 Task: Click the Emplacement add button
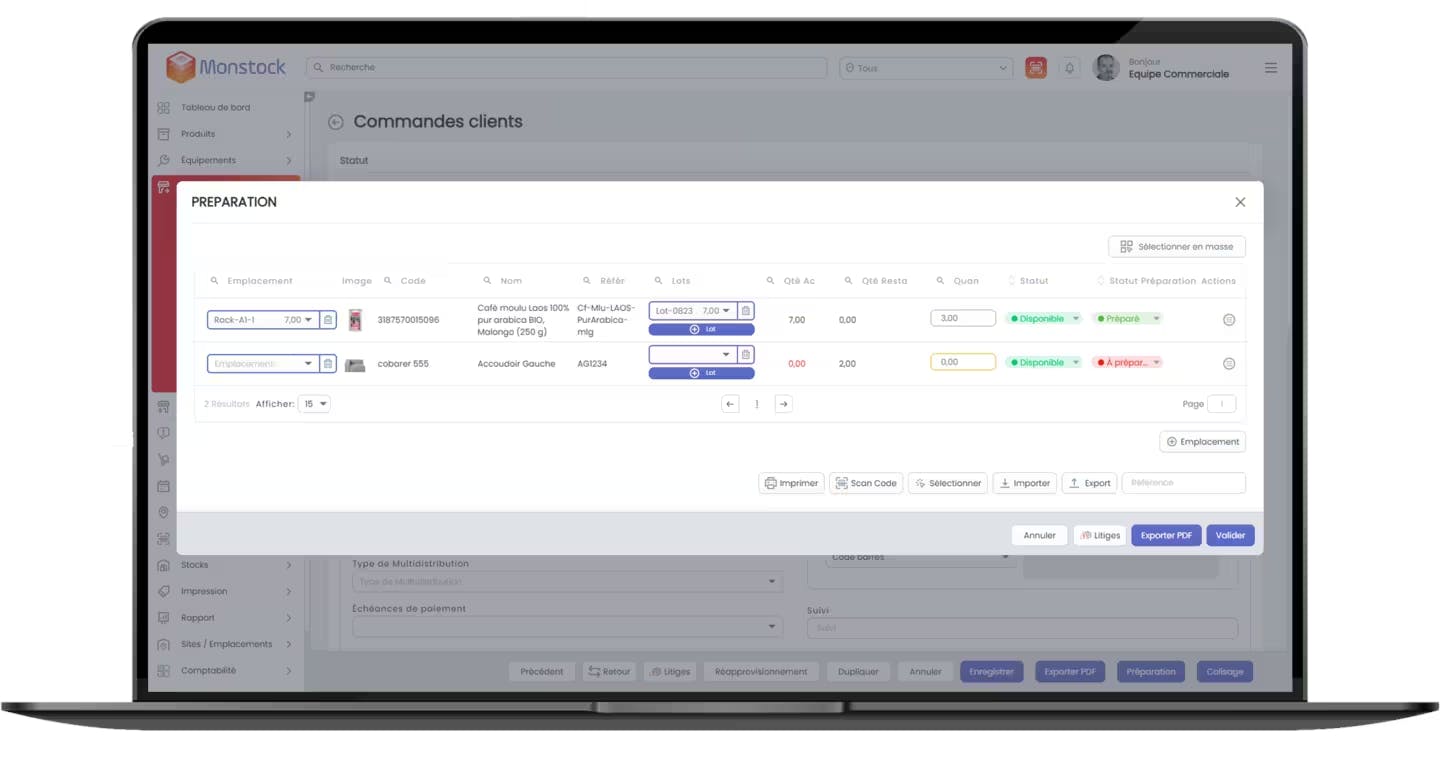(1202, 442)
